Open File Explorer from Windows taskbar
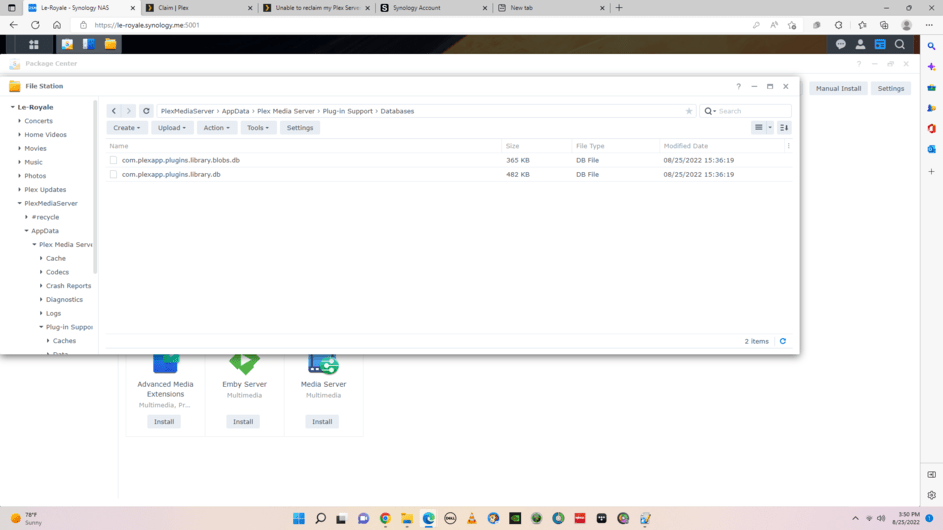Screen dimensions: 943x530 407,519
